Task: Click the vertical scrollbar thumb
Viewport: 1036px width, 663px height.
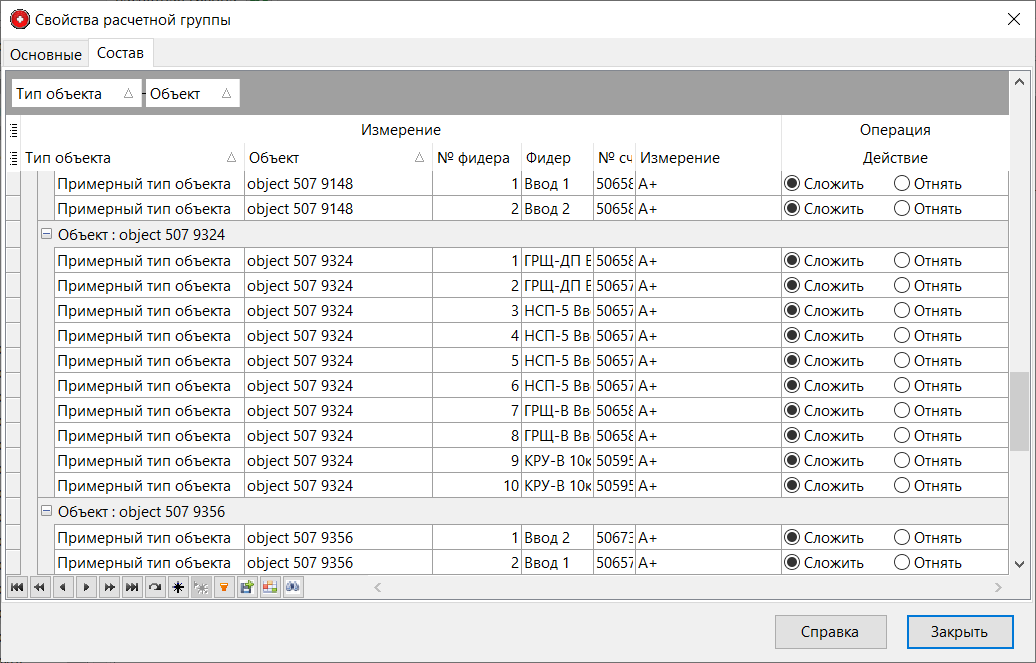Action: (1019, 410)
